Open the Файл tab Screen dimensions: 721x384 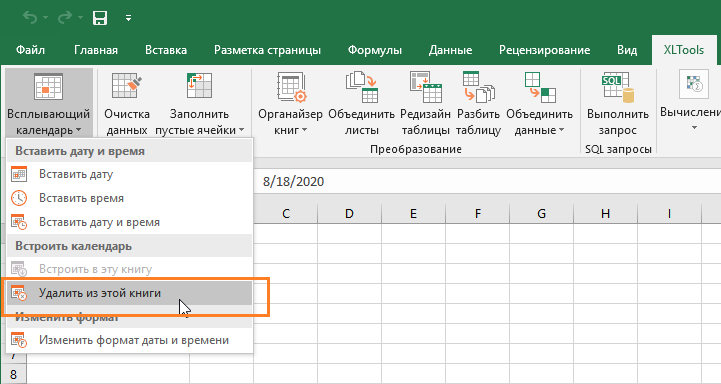coord(30,50)
